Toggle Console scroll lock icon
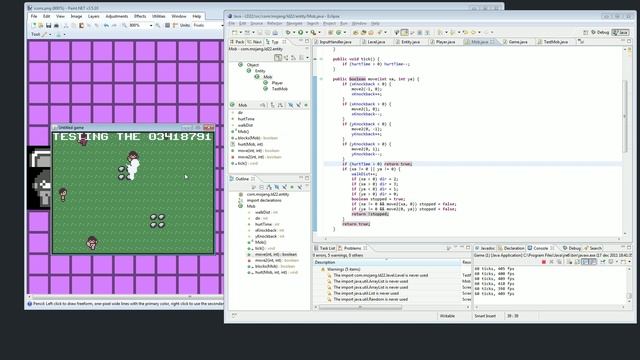640x360 pixels. 577,262
